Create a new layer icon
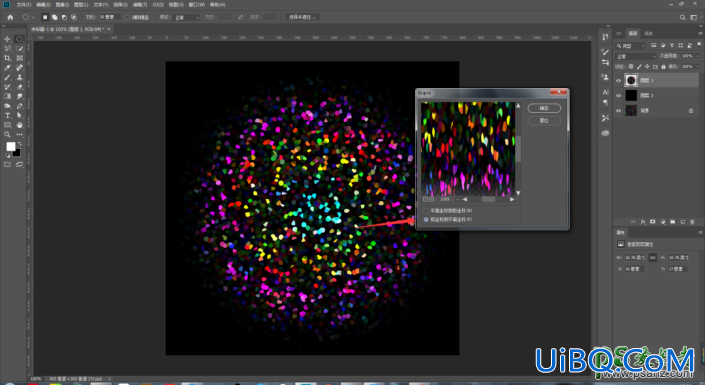The height and width of the screenshot is (385, 705). click(683, 222)
